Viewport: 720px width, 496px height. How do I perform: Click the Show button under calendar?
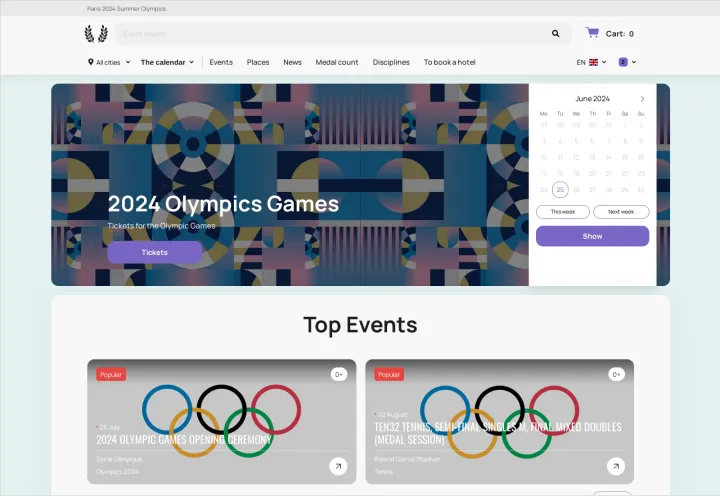pos(592,236)
